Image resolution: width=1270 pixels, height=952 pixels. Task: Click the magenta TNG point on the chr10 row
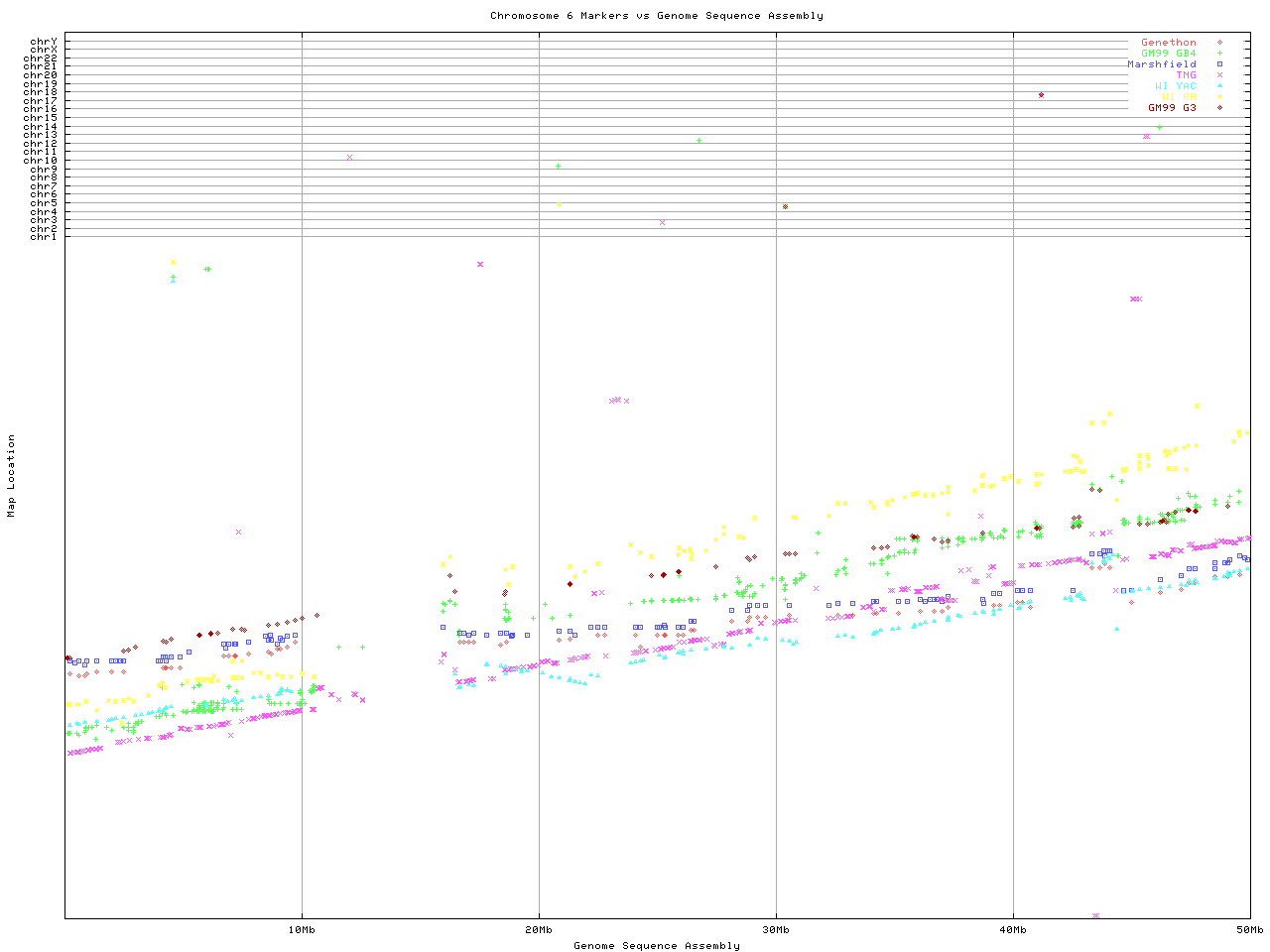coord(349,157)
